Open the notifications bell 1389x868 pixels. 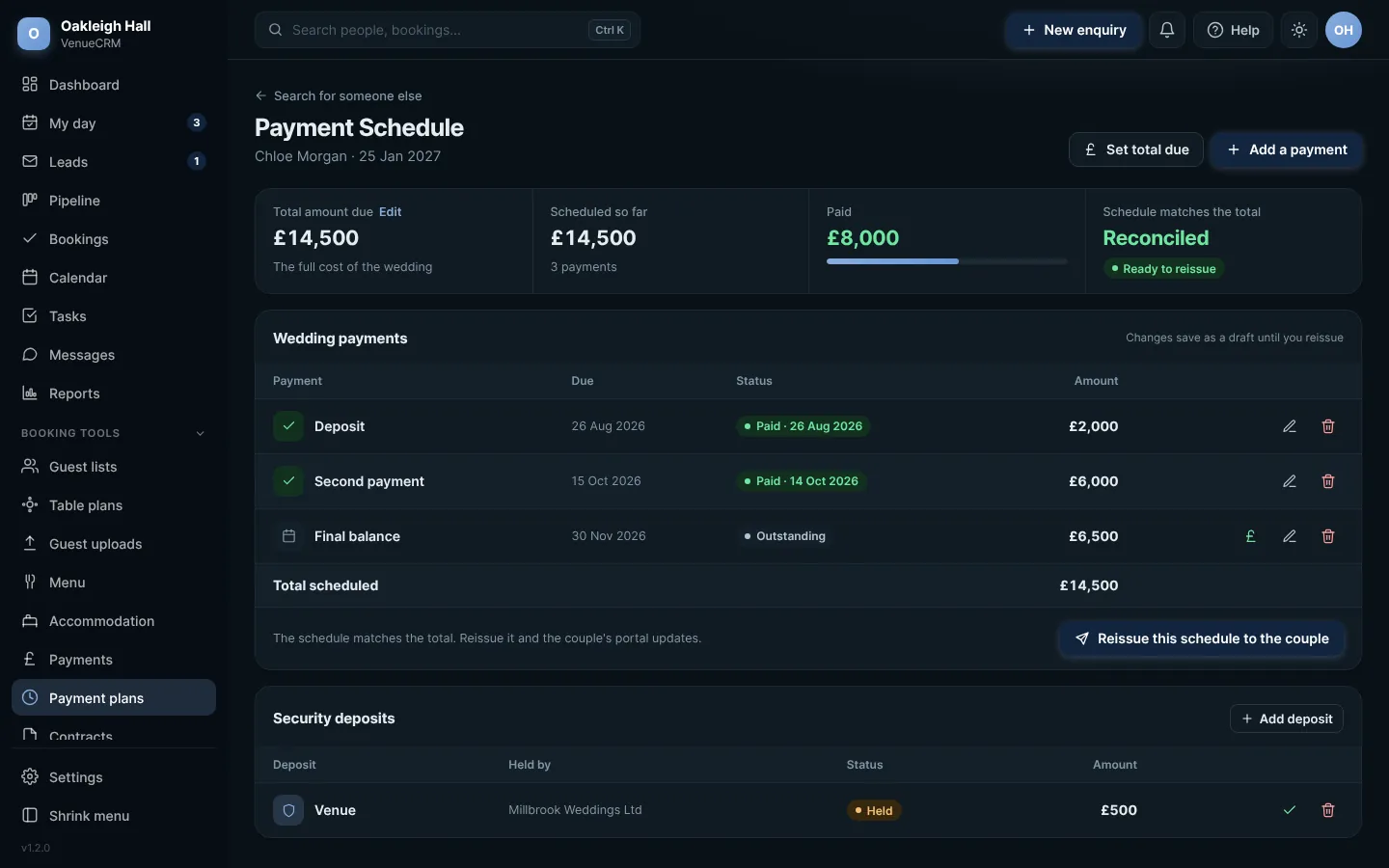point(1167,30)
